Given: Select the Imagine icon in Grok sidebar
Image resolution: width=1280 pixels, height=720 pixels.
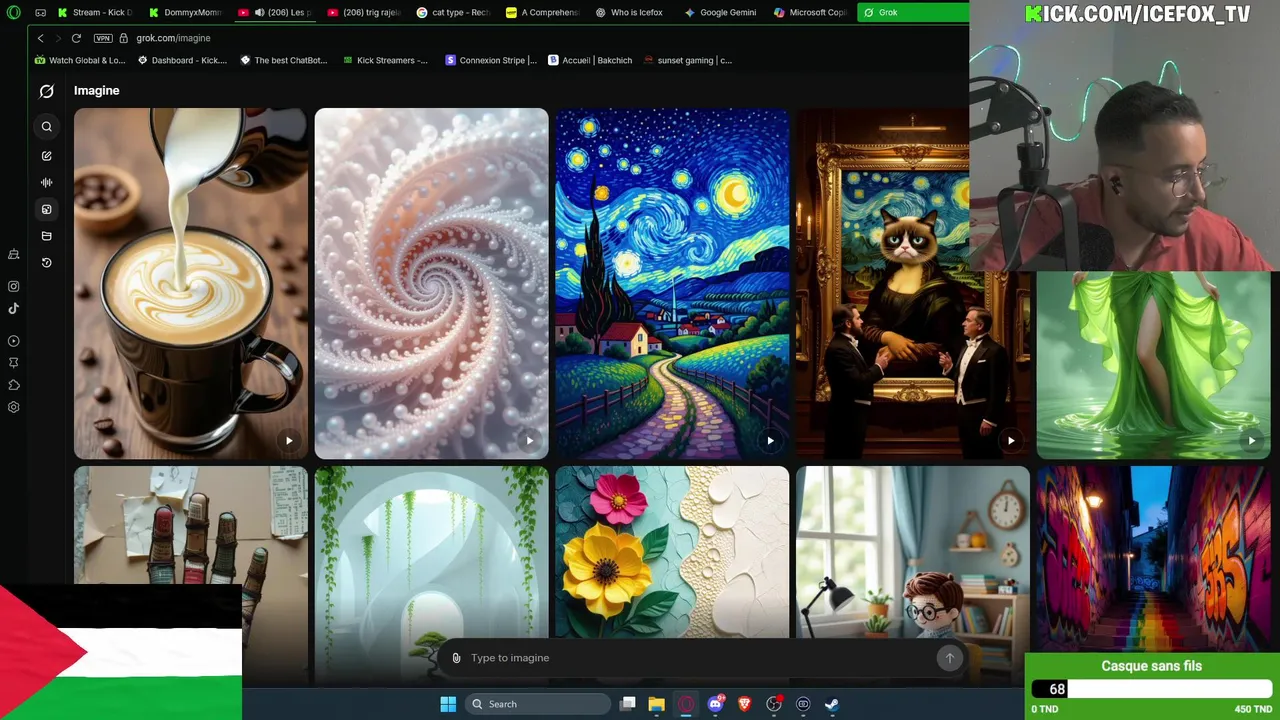Looking at the screenshot, I should 46,209.
